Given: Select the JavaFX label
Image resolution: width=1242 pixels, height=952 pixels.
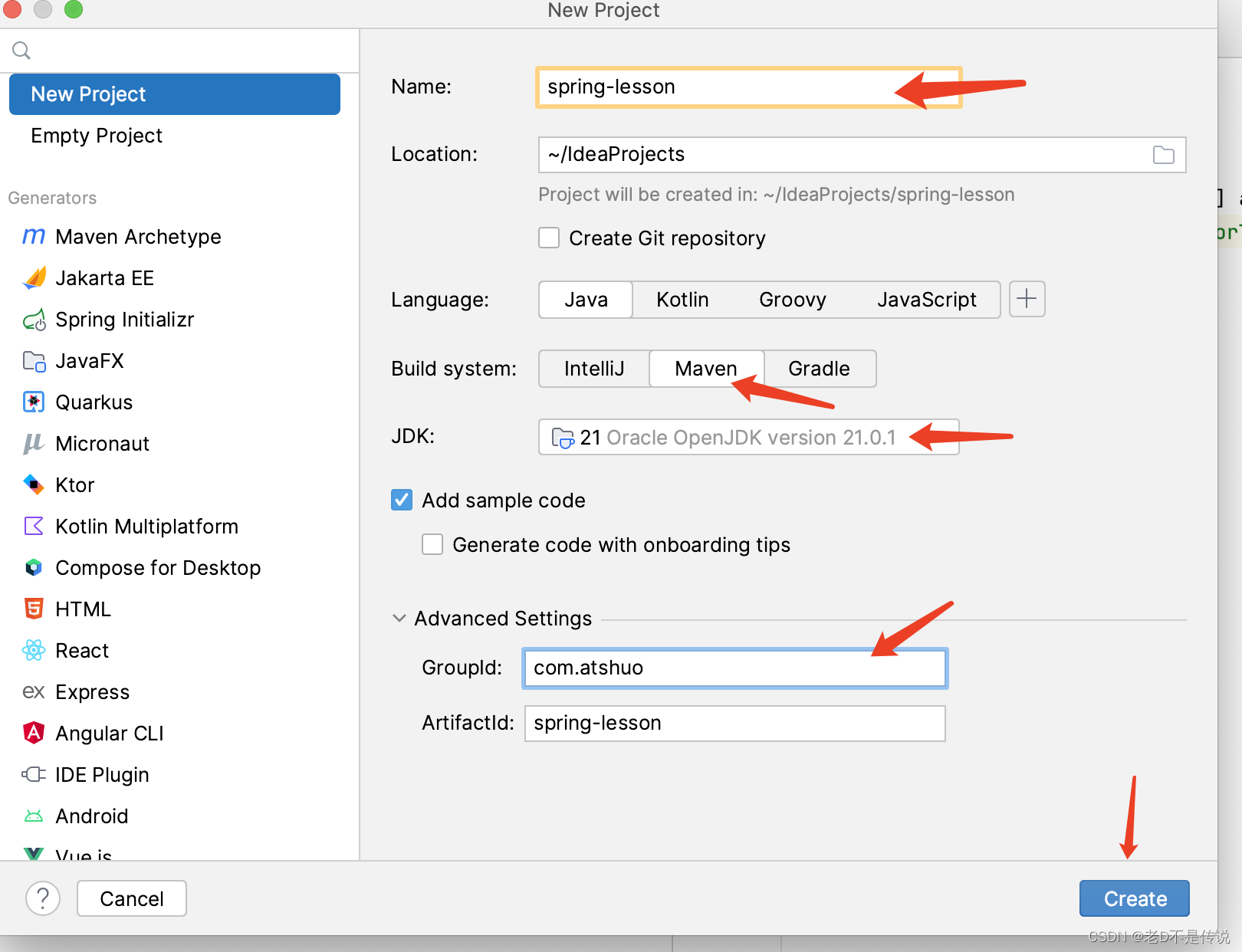Looking at the screenshot, I should (x=90, y=361).
